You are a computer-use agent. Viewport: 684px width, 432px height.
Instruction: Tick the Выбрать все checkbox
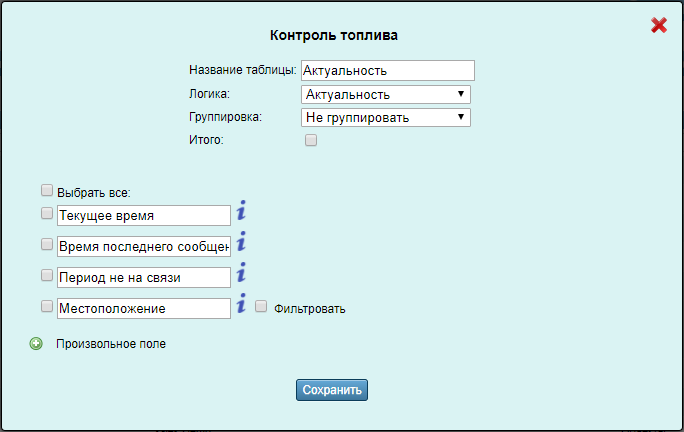point(47,190)
